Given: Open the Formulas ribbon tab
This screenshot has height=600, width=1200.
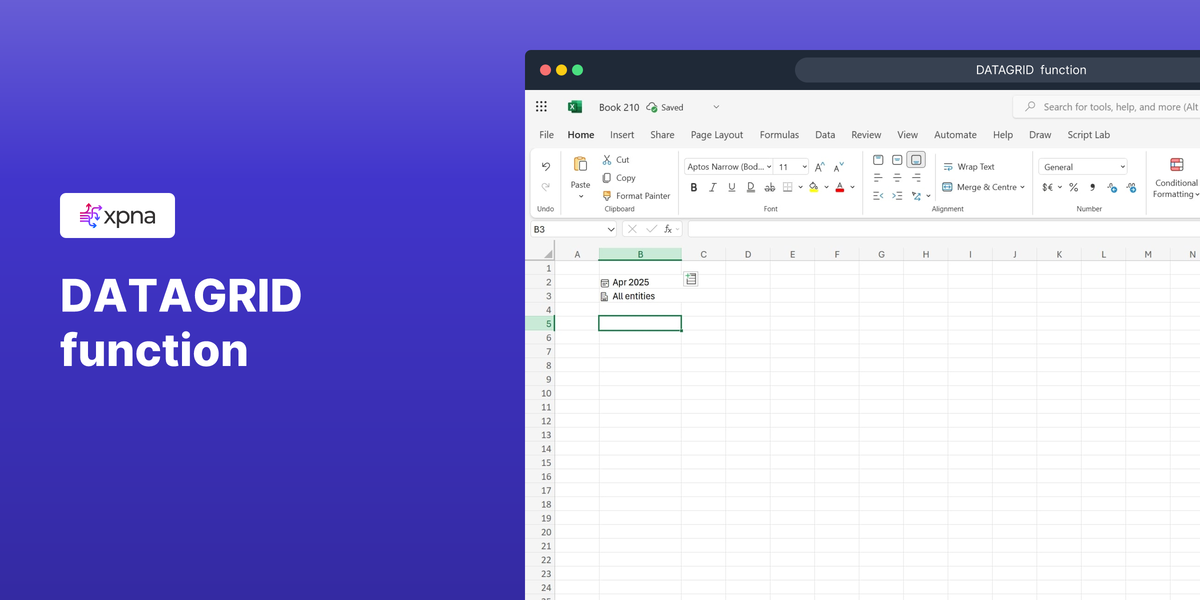Looking at the screenshot, I should click(779, 135).
